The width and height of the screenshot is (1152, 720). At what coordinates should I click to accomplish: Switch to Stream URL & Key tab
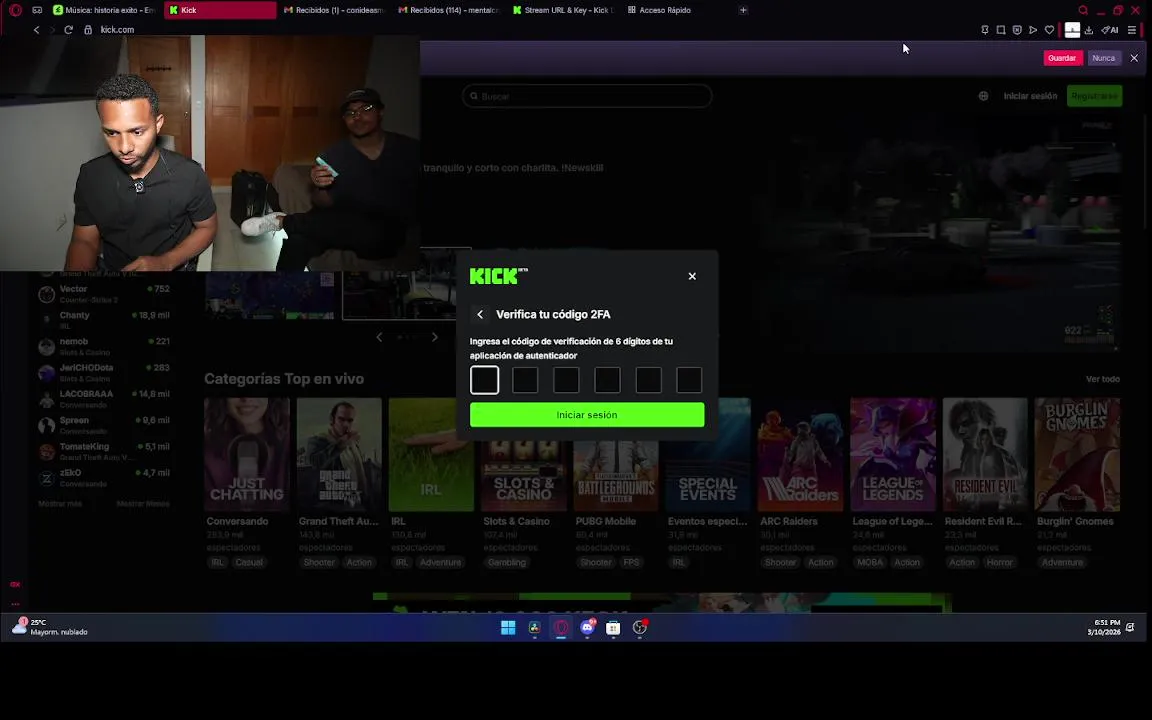click(563, 10)
